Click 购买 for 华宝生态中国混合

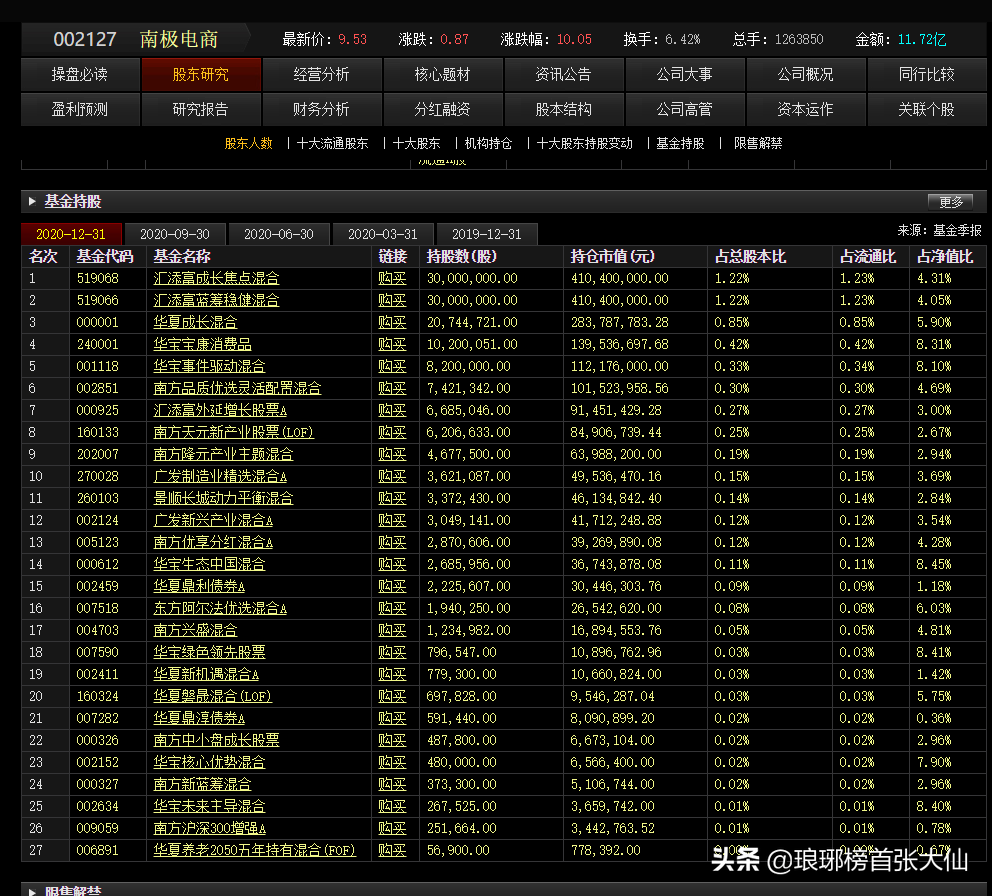[x=392, y=564]
